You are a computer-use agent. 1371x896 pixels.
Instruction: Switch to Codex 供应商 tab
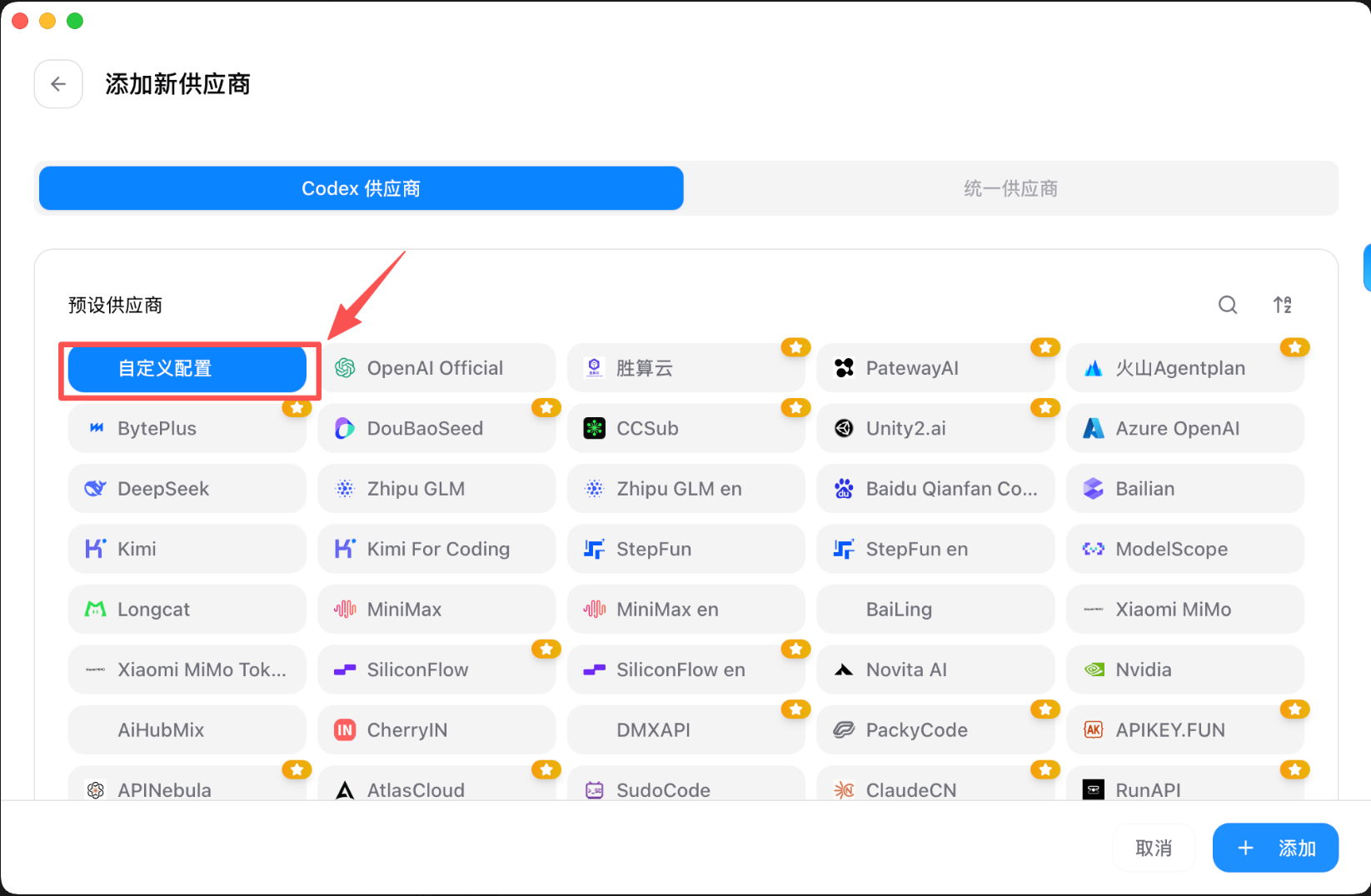pyautogui.click(x=361, y=188)
